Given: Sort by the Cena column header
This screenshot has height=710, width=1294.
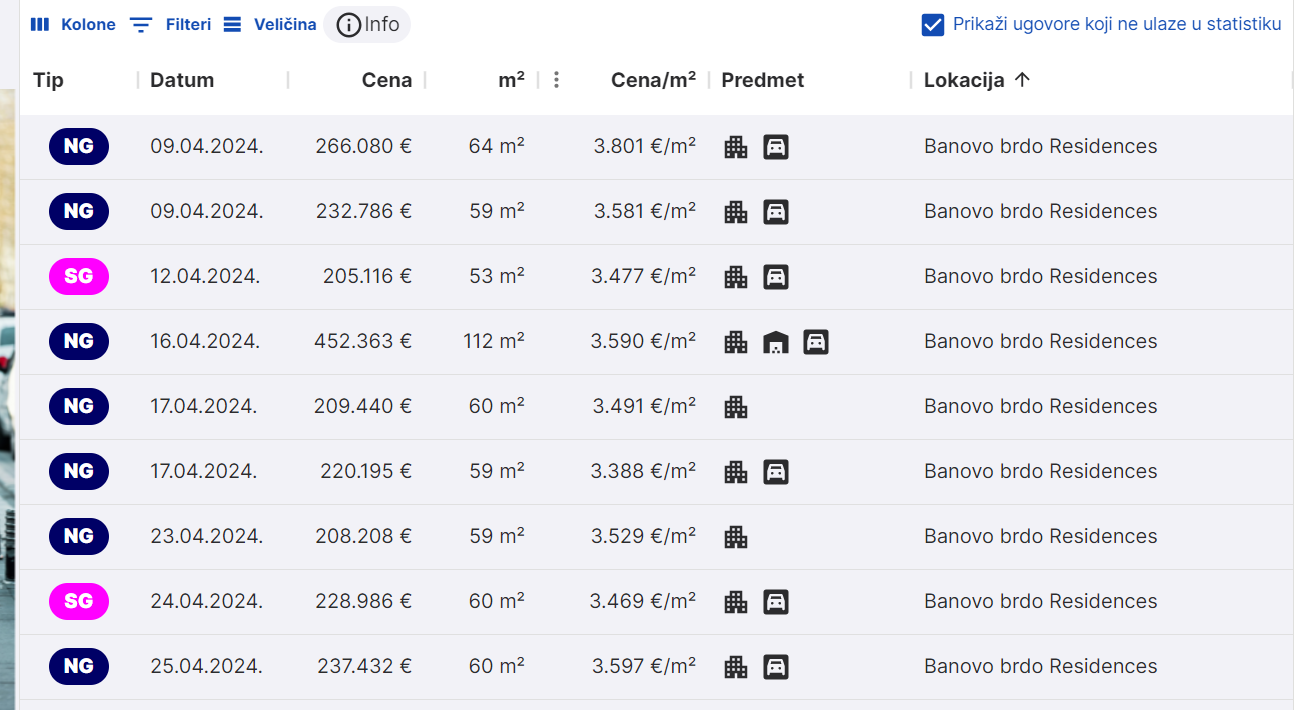Looking at the screenshot, I should pyautogui.click(x=386, y=80).
